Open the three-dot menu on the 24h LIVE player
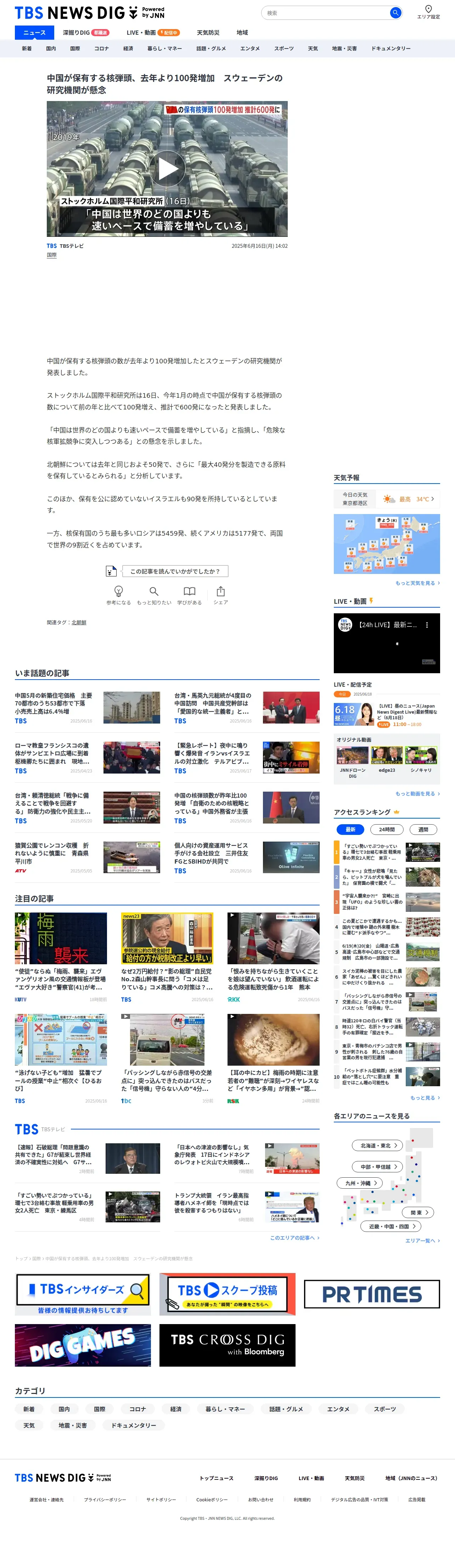This screenshot has height=1568, width=455. point(427,625)
